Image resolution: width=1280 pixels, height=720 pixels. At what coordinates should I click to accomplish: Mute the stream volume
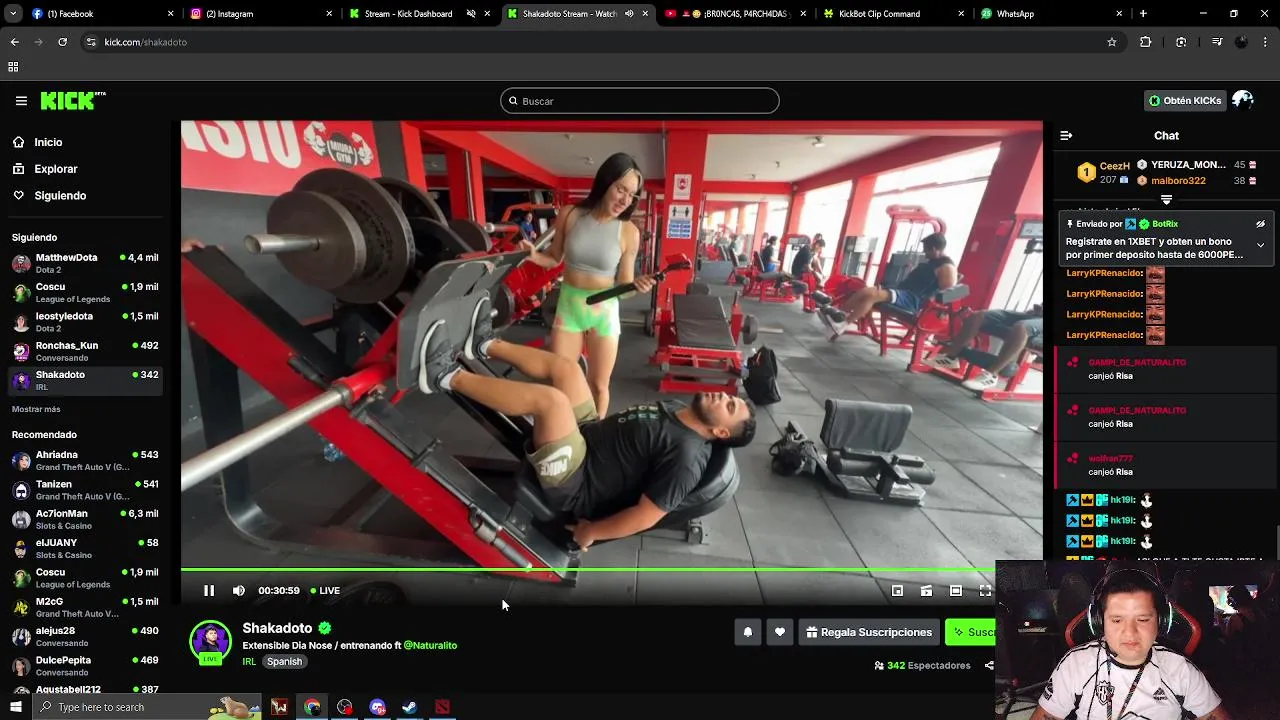tap(238, 591)
